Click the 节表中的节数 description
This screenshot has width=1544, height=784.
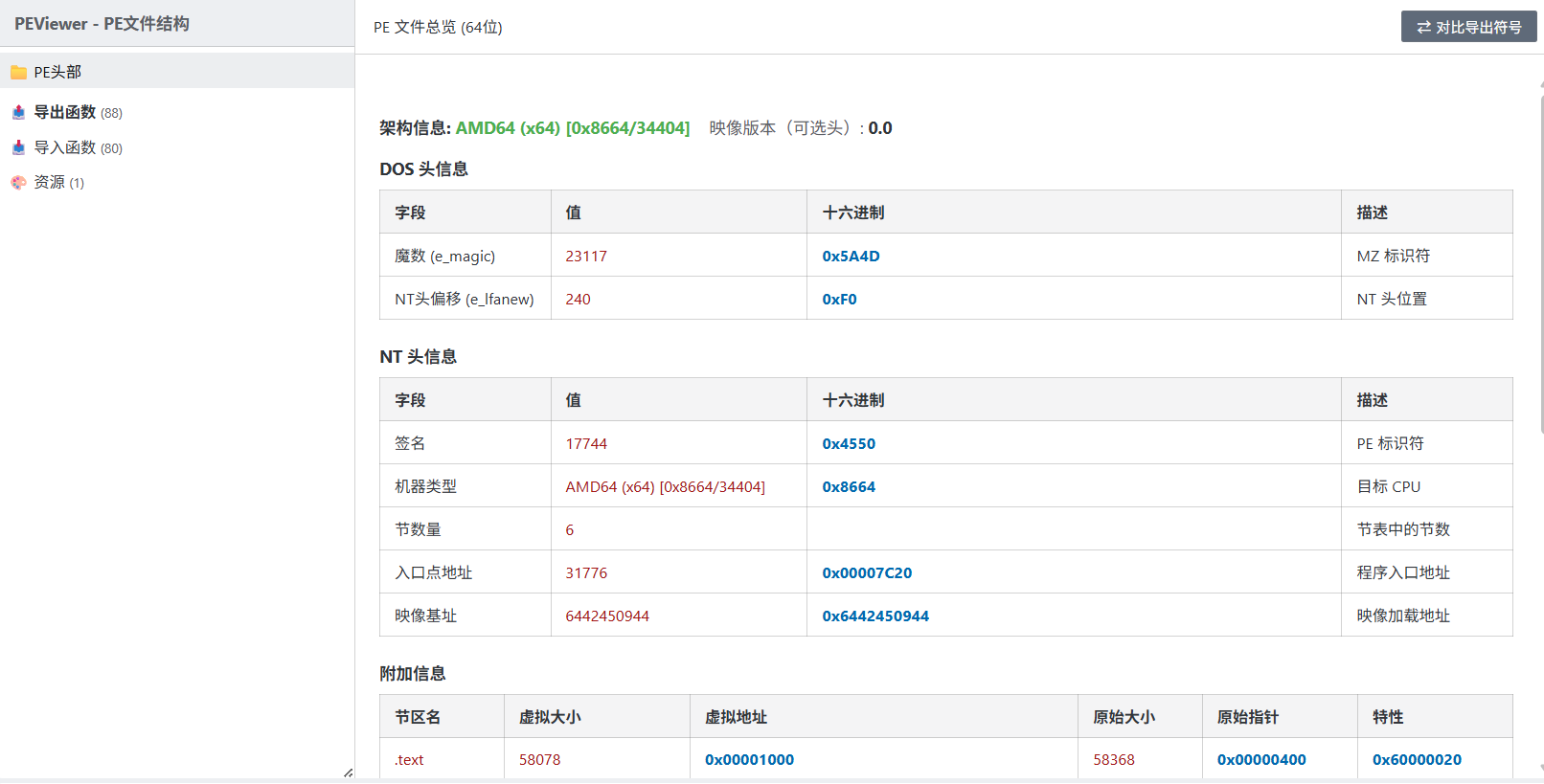(x=1403, y=529)
